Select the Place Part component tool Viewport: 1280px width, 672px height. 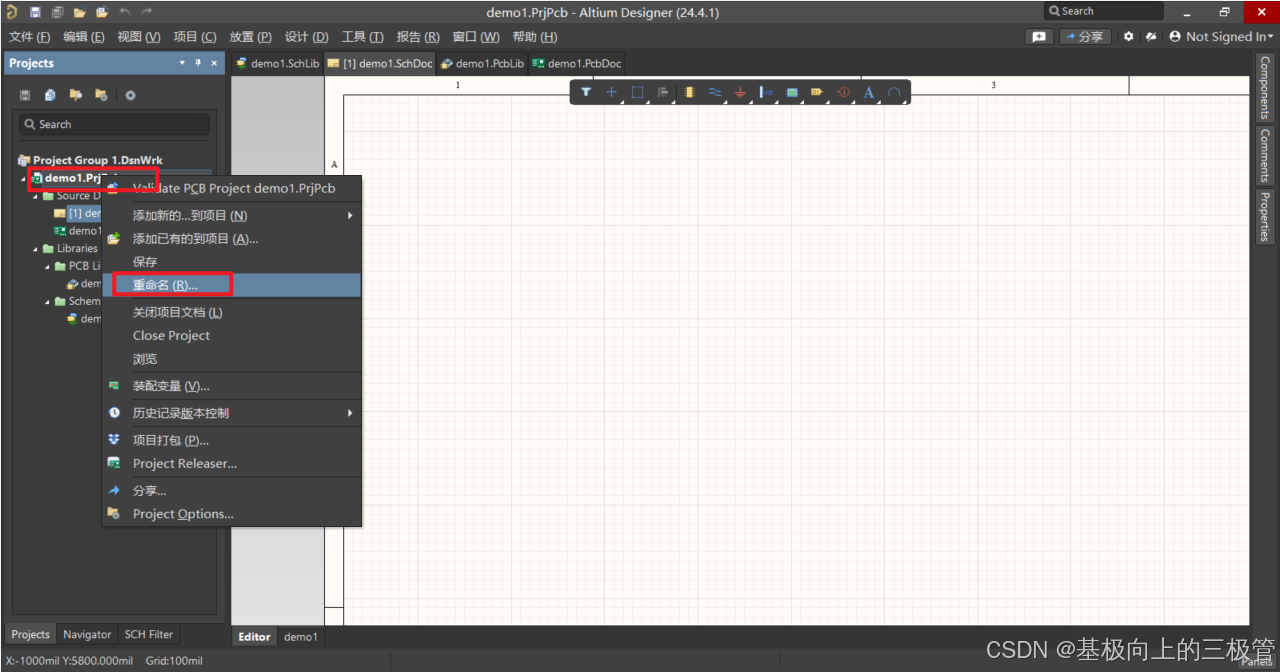(x=689, y=92)
